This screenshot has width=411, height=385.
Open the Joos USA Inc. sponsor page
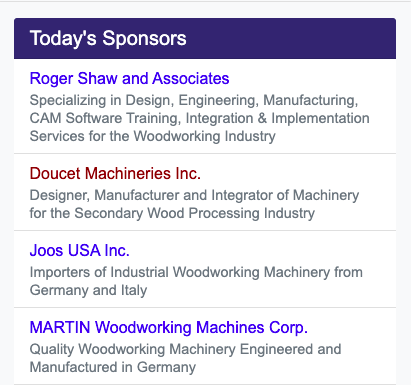[79, 250]
